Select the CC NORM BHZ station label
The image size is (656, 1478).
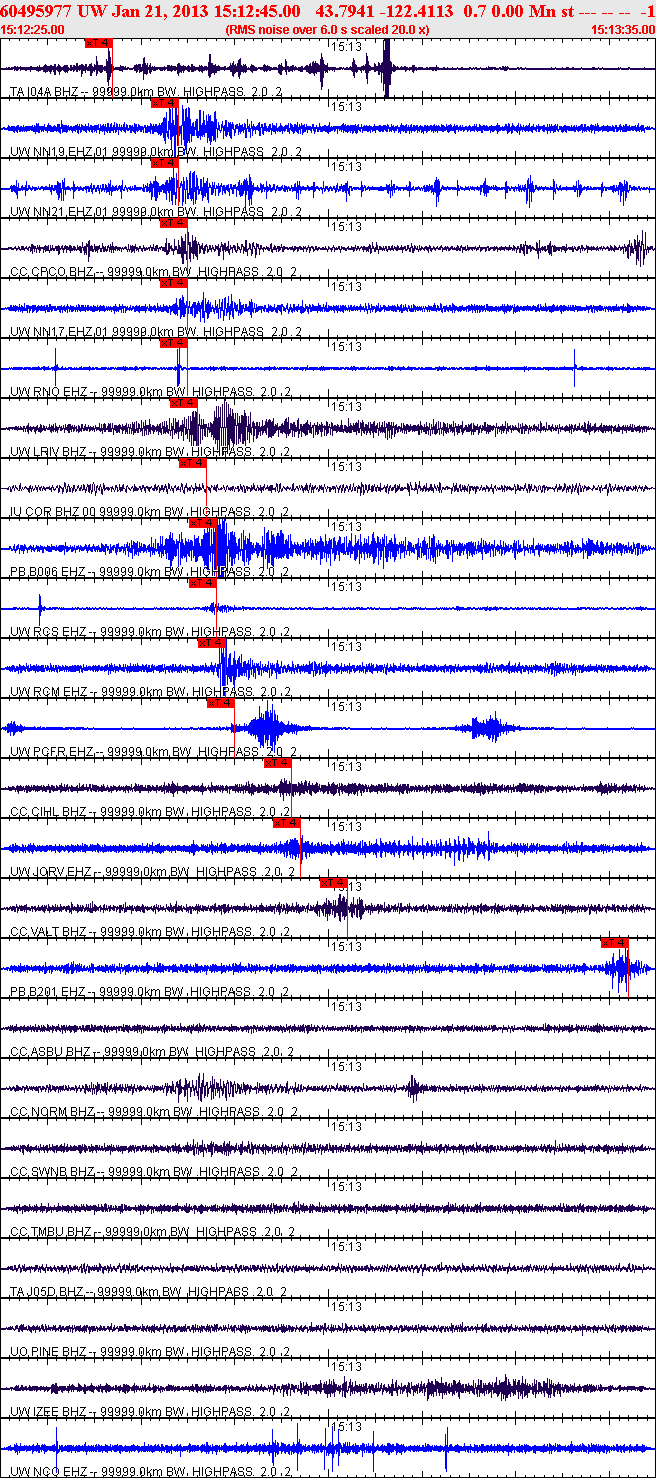click(x=153, y=1112)
